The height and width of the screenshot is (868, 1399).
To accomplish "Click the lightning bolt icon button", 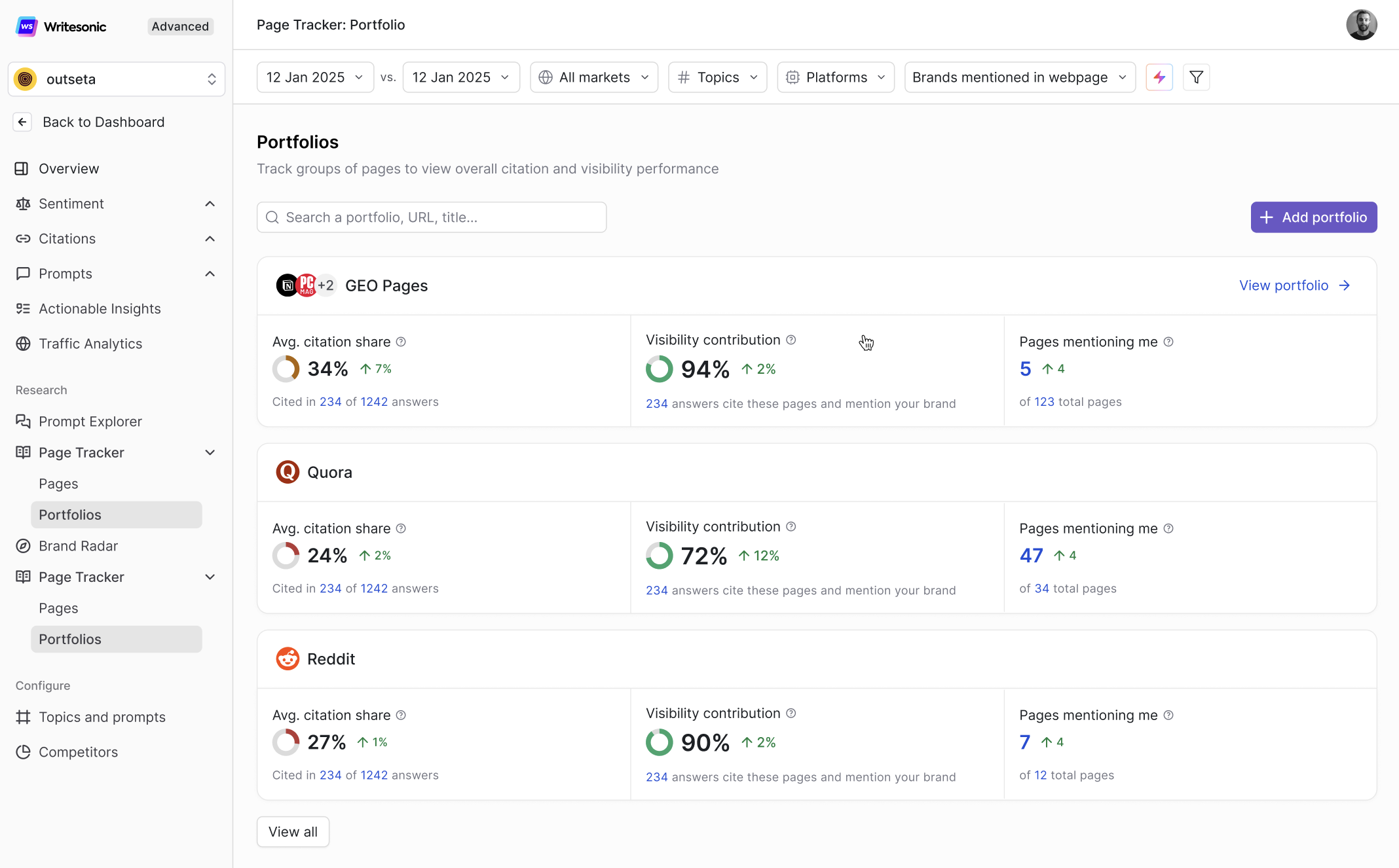I will (x=1159, y=77).
